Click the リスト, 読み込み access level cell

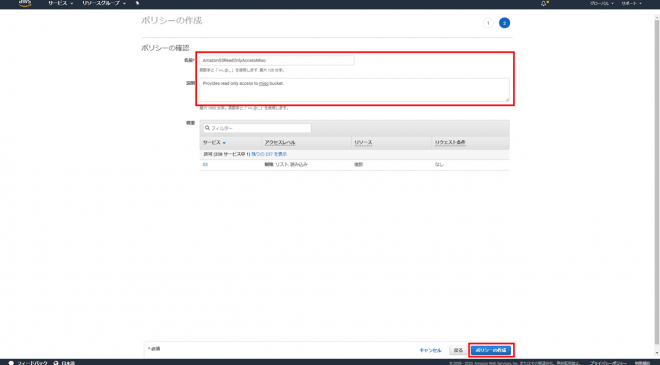pos(286,165)
